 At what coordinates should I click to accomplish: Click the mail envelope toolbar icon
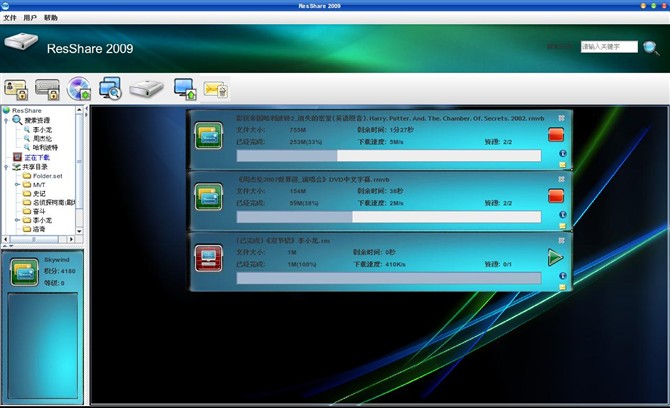tap(216, 89)
